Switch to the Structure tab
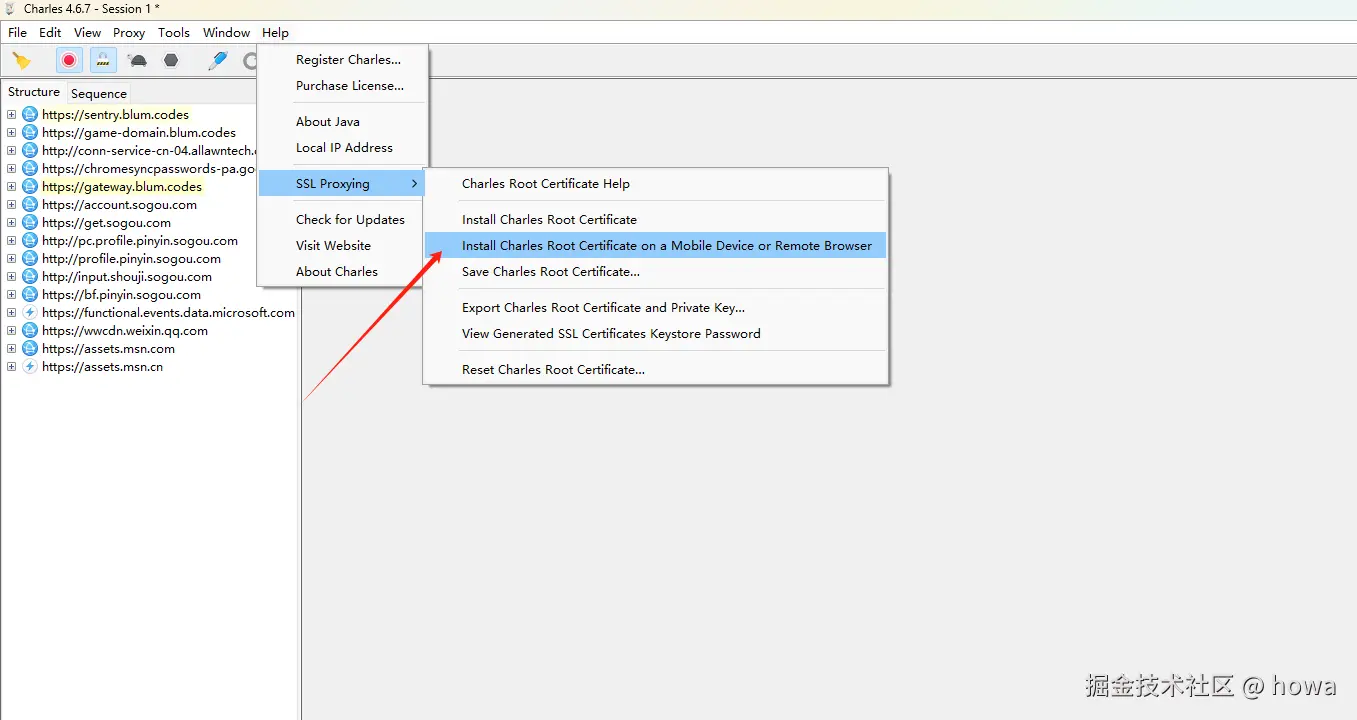 click(34, 92)
